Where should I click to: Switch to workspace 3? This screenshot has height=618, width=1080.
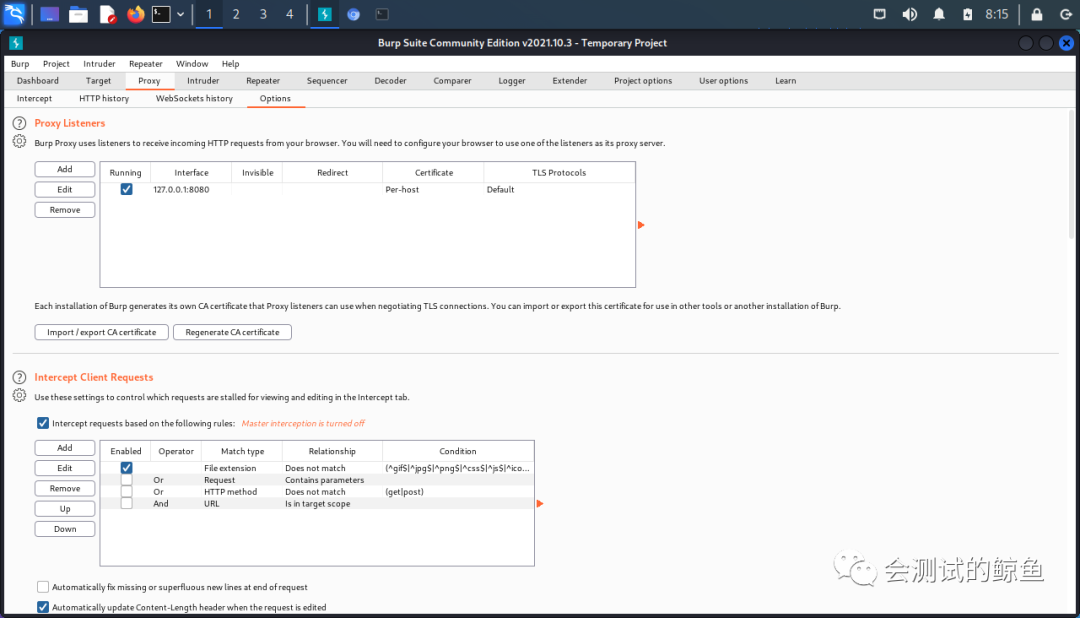(x=262, y=14)
